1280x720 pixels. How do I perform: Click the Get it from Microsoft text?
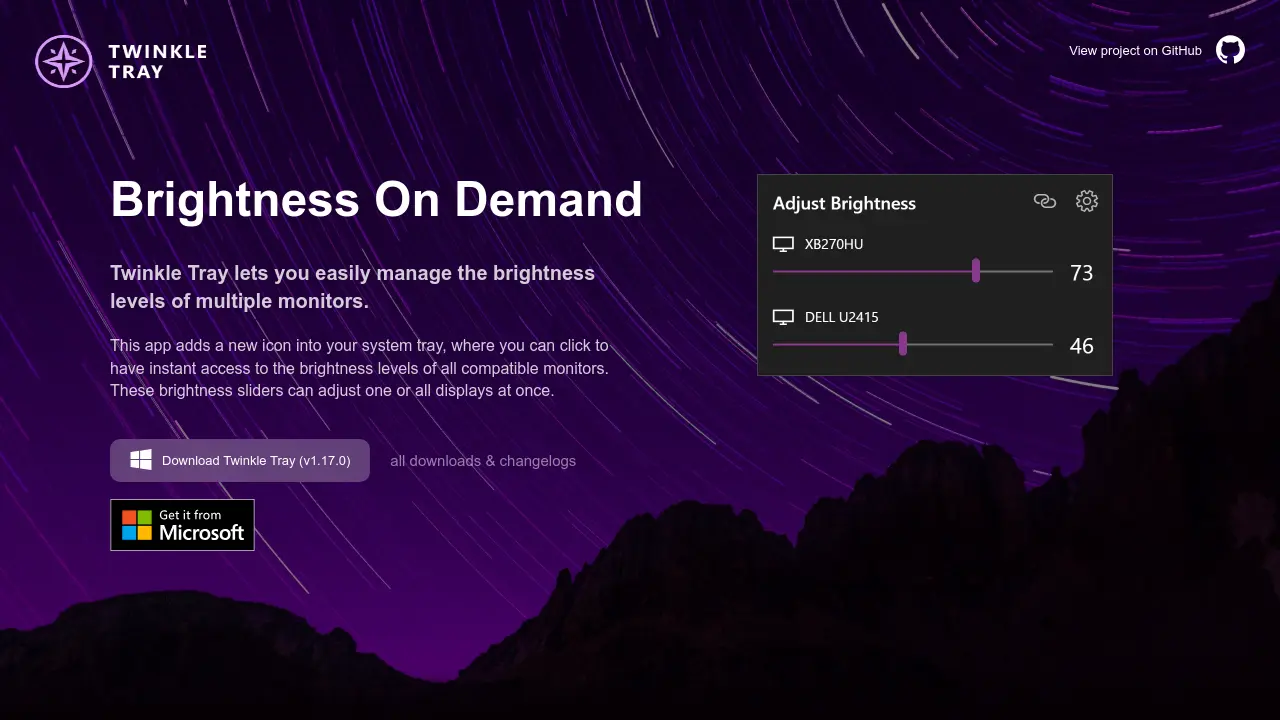pos(201,526)
